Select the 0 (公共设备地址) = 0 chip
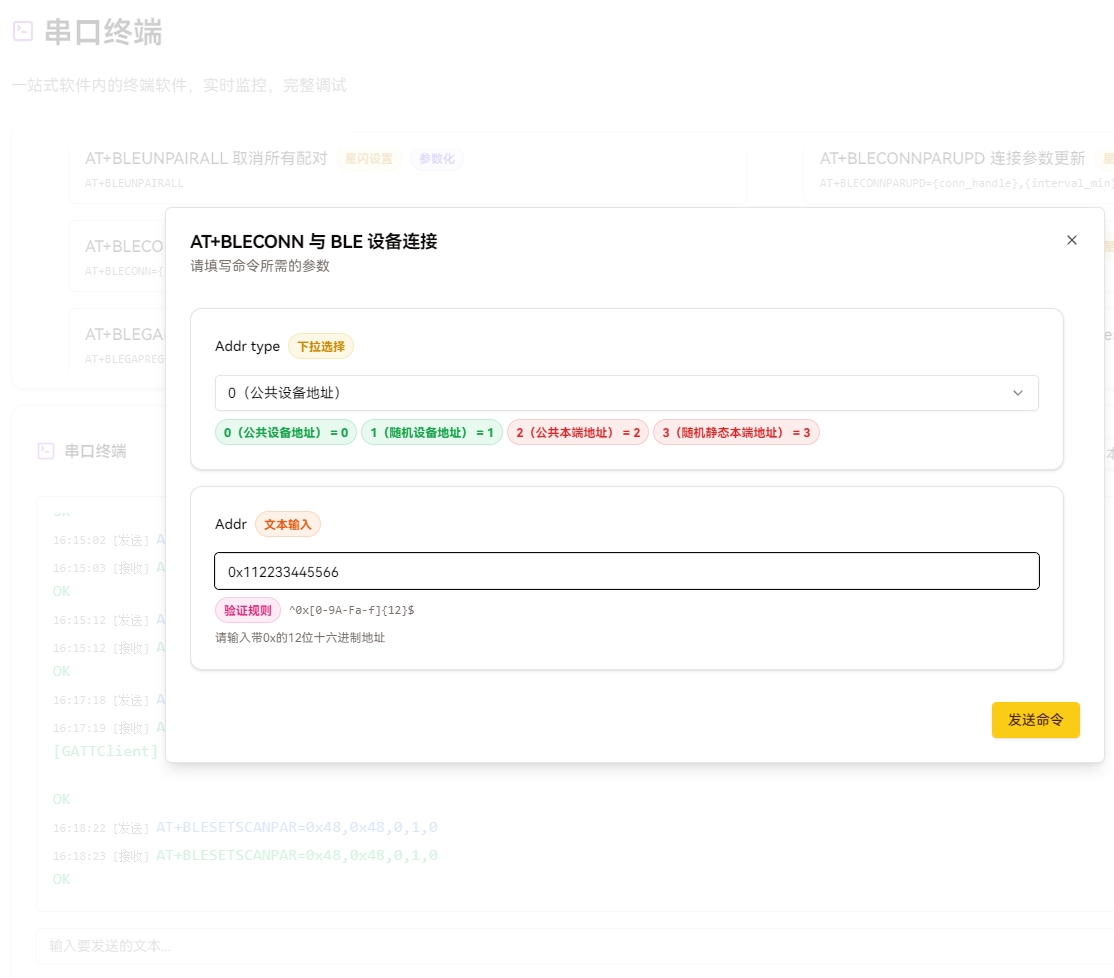 click(286, 433)
